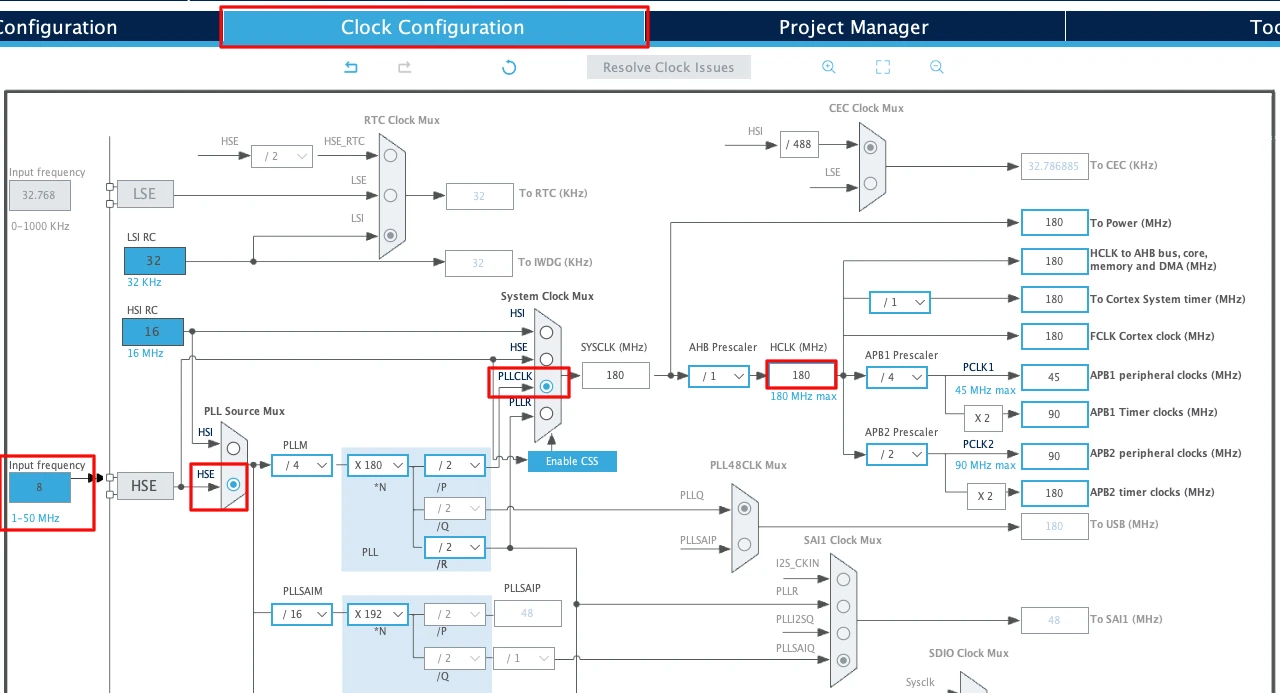
Task: Select the Clock Configuration tab
Action: pos(432,27)
